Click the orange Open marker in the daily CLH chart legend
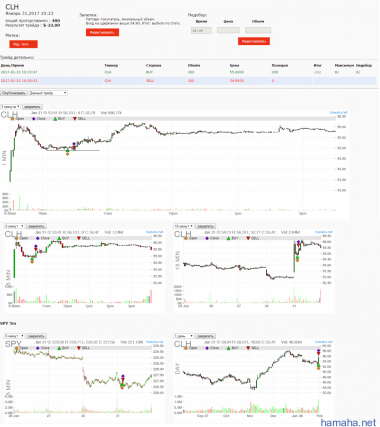 (x=186, y=348)
